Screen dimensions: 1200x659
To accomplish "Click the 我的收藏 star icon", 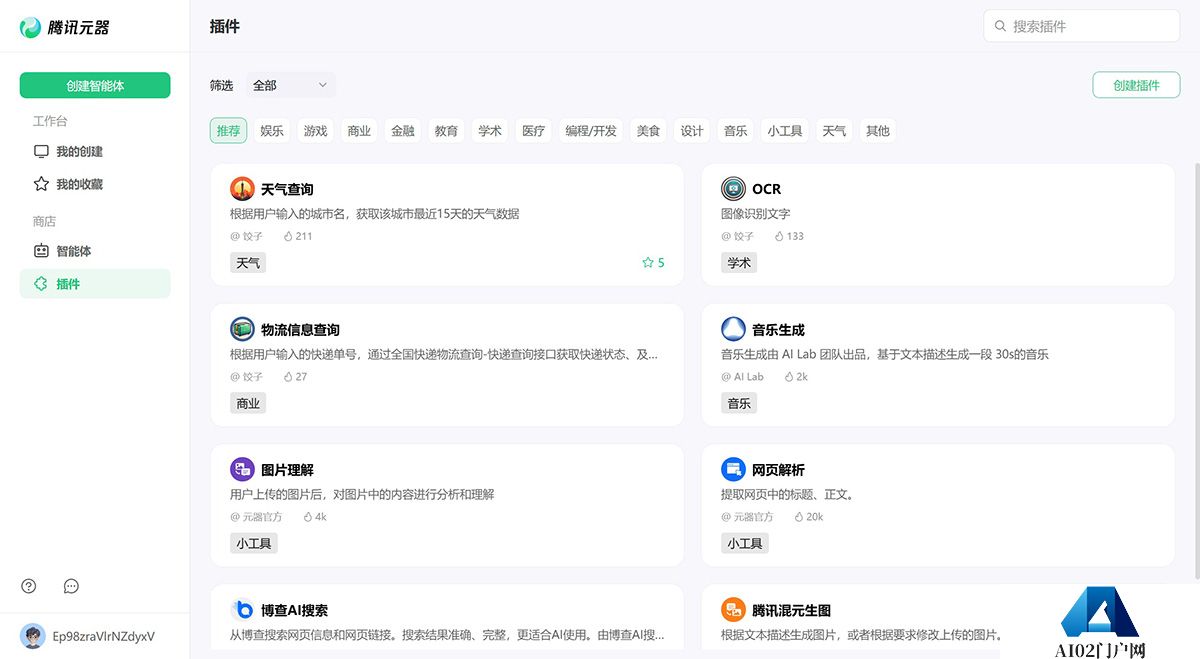I will coord(41,184).
